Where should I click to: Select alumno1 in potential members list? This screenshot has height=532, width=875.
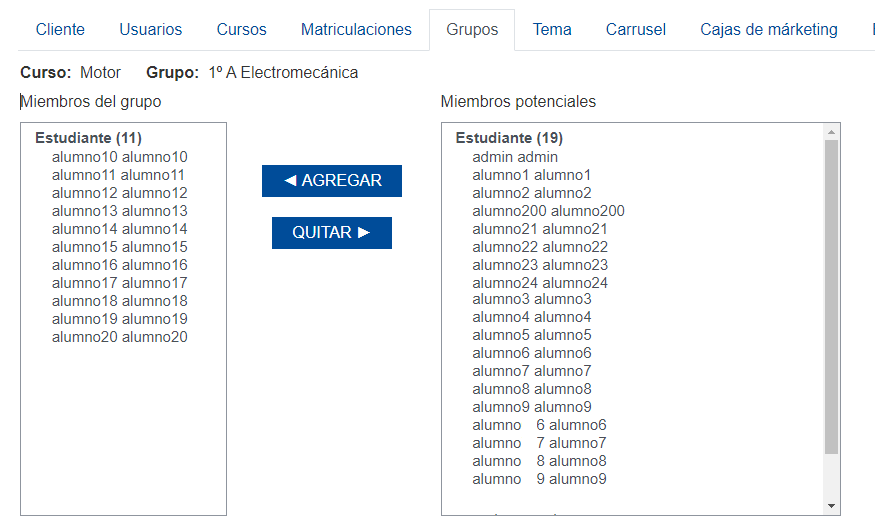(x=532, y=175)
